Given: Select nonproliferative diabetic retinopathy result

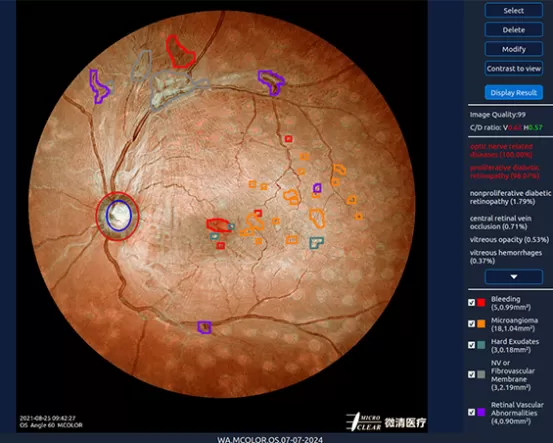Looking at the screenshot, I should point(510,198).
